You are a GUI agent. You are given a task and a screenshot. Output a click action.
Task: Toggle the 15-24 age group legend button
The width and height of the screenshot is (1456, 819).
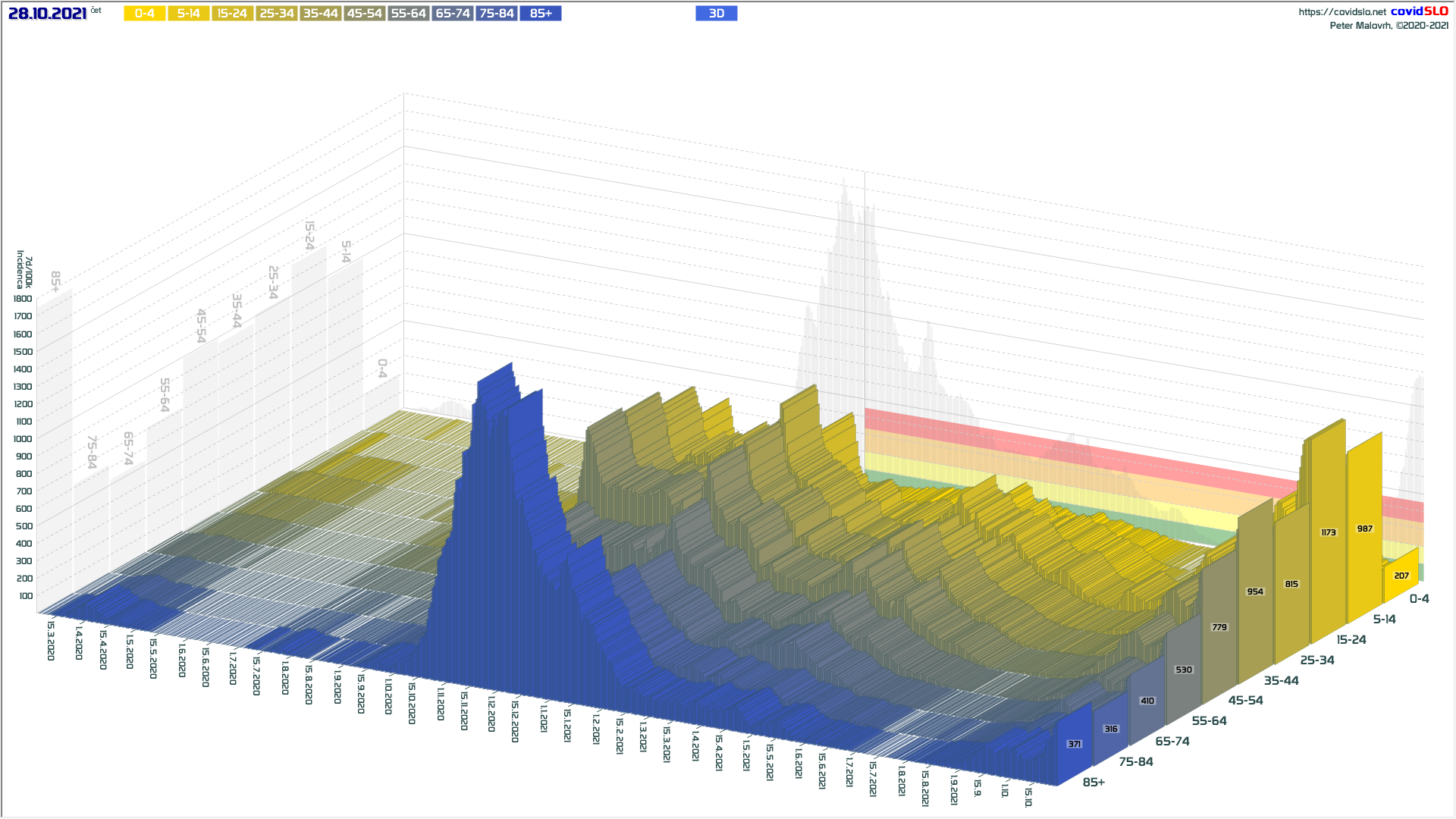233,14
